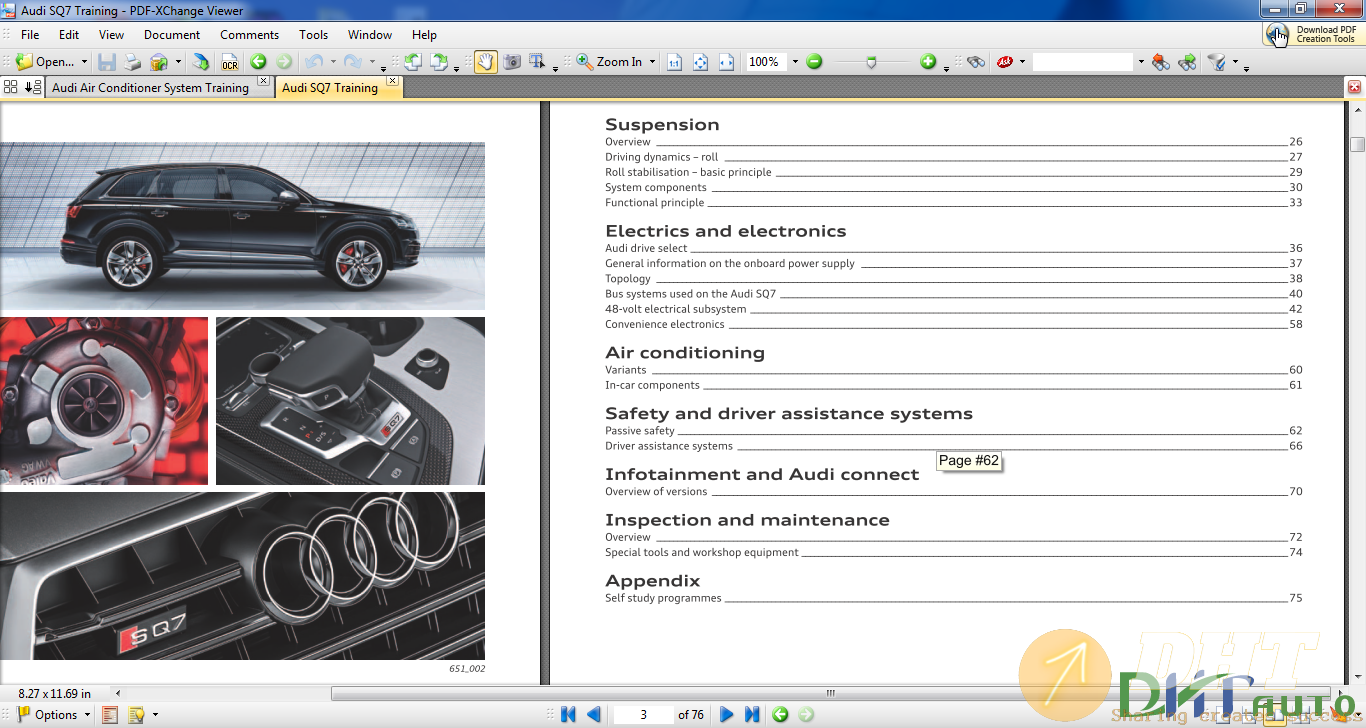Open the search box history dropdown
Screen dimensions: 1366x728
point(1140,62)
